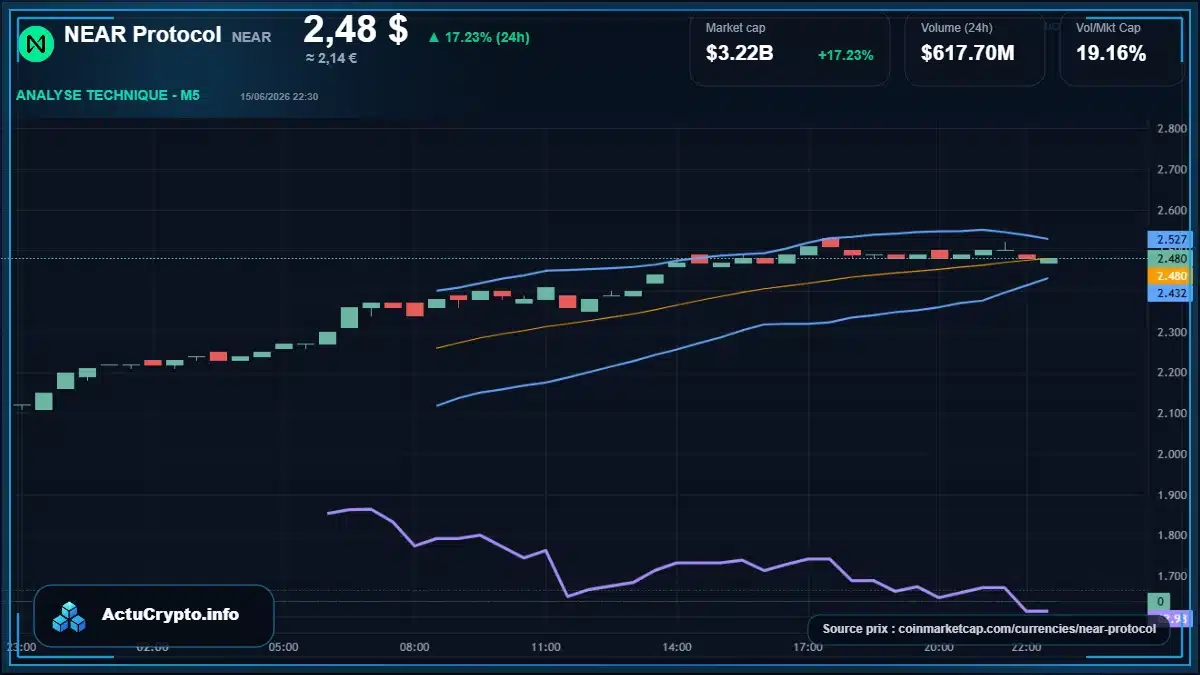Click the 11:00 time axis label
This screenshot has height=675, width=1200.
coord(545,647)
